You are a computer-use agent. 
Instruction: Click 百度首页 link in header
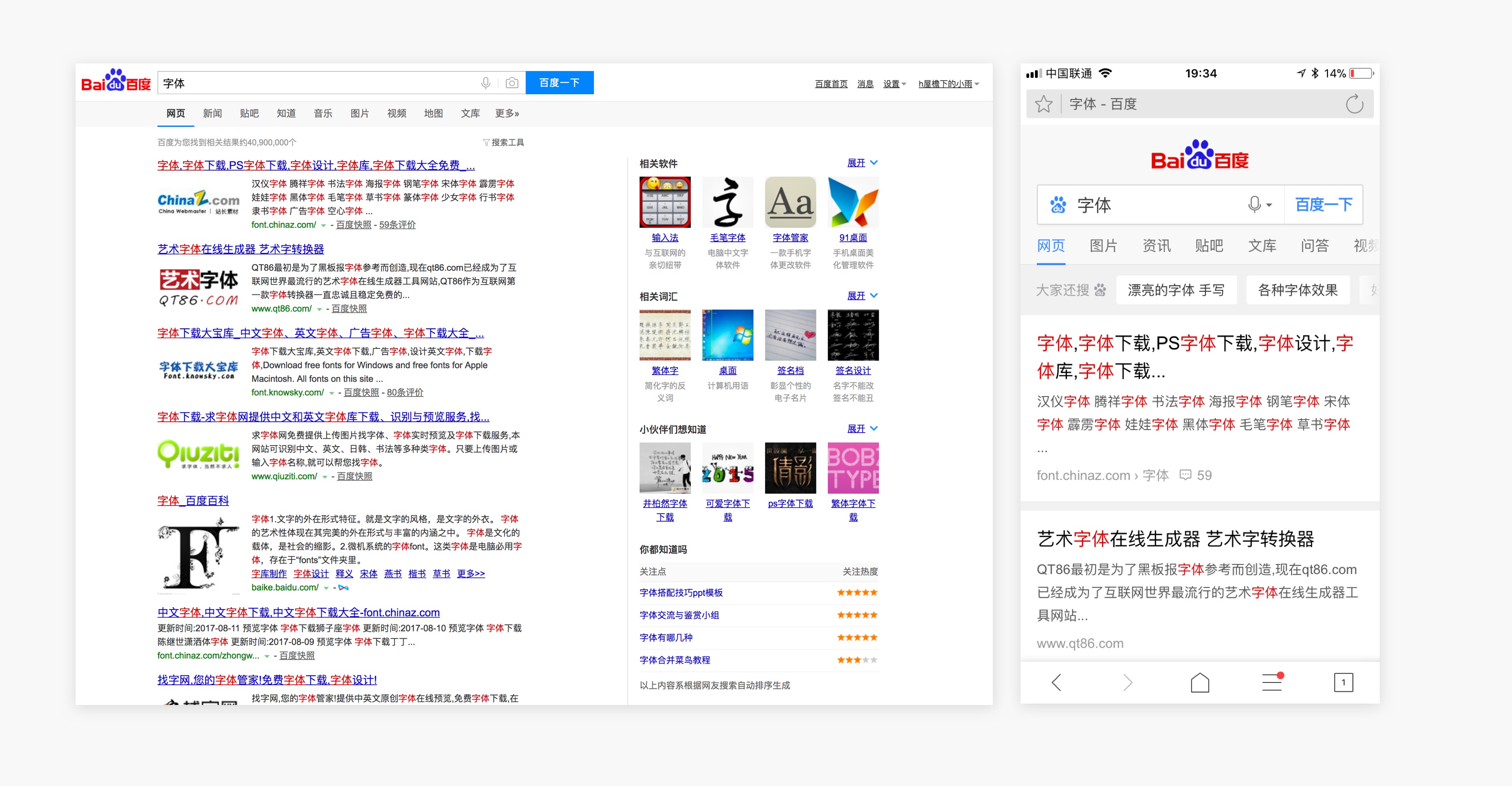tap(831, 84)
